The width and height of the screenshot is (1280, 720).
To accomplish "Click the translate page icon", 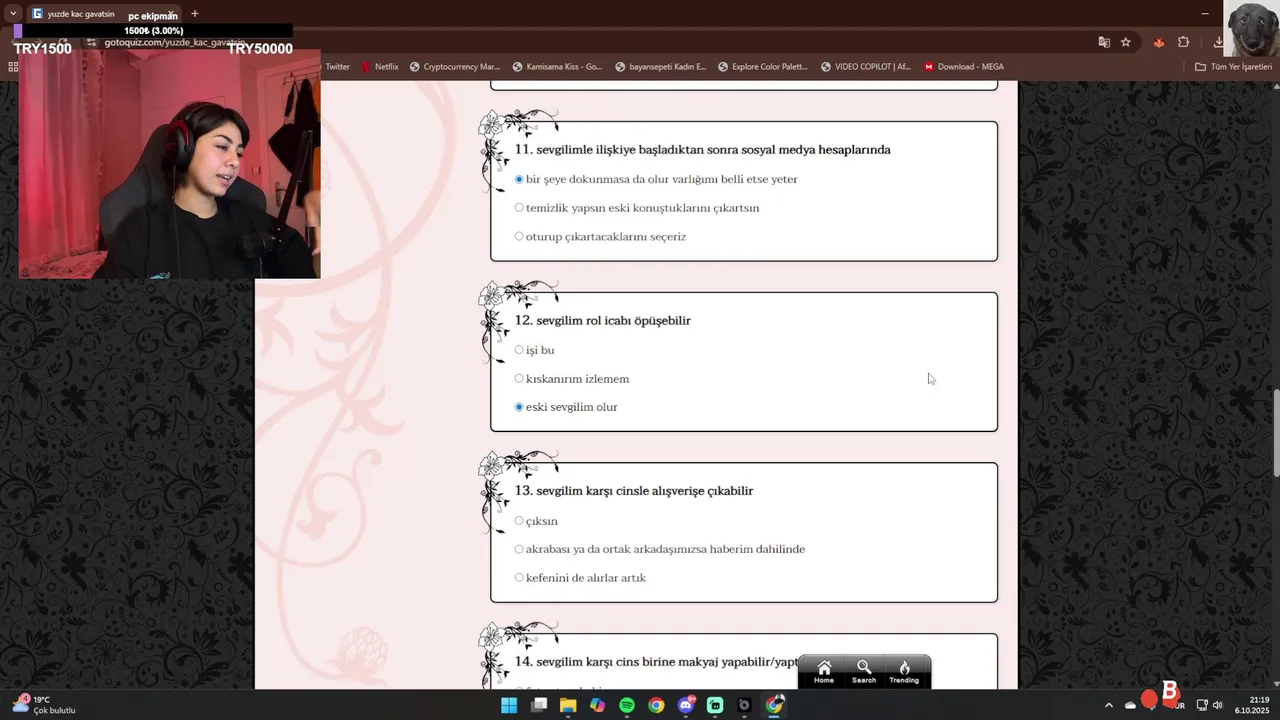I will (x=1104, y=42).
